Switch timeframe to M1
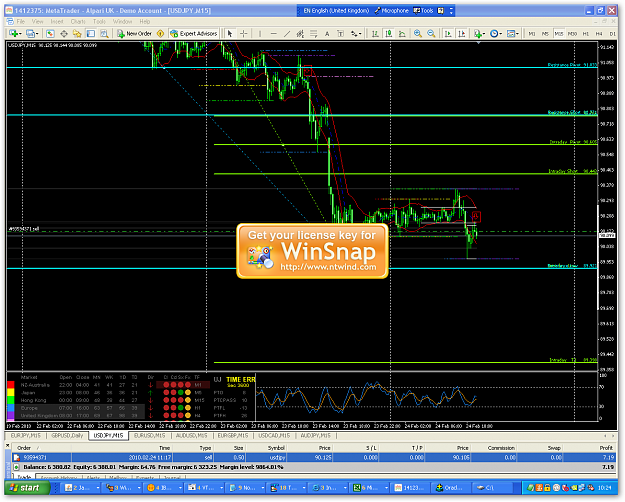The image size is (625, 502). [532, 34]
